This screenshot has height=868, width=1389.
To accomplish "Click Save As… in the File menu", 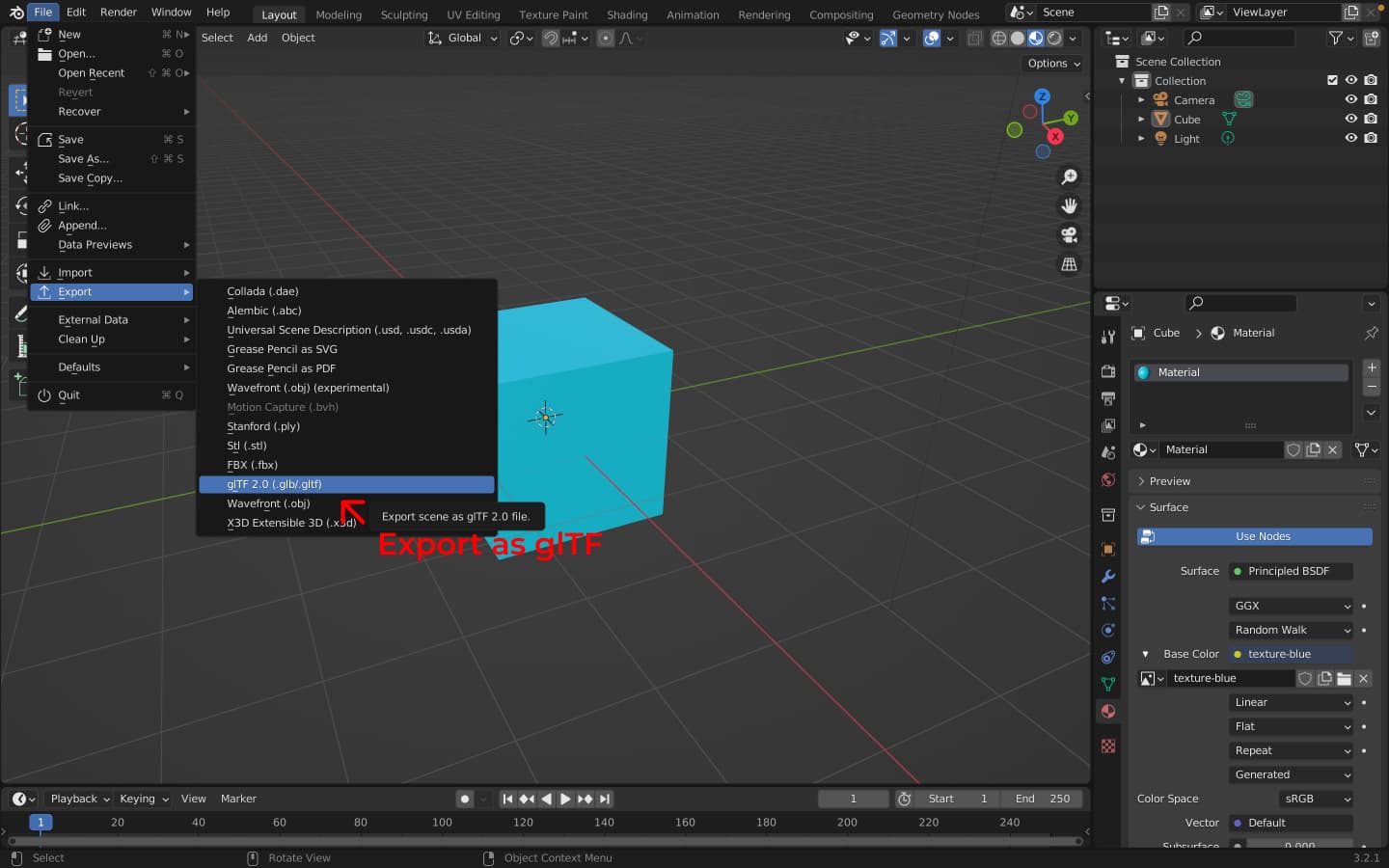I will coord(112,159).
